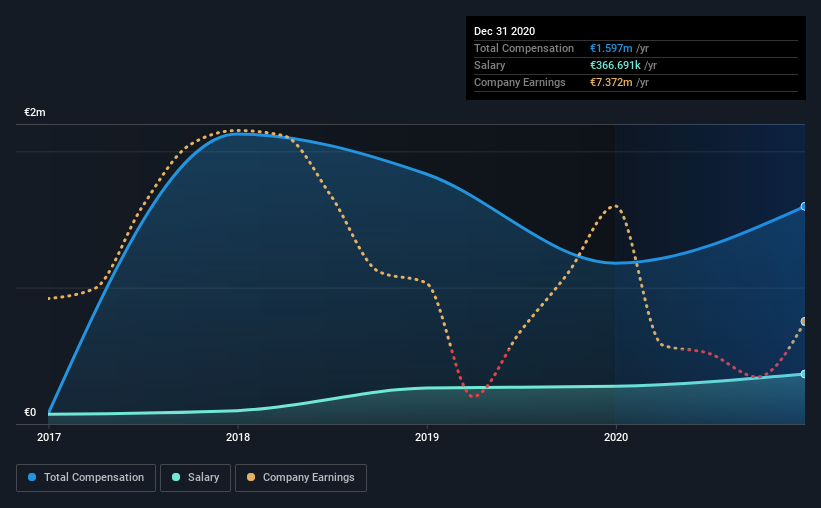Click the Dec 31 2020 tooltip date
Screen dimensions: 821x508
[x=504, y=31]
